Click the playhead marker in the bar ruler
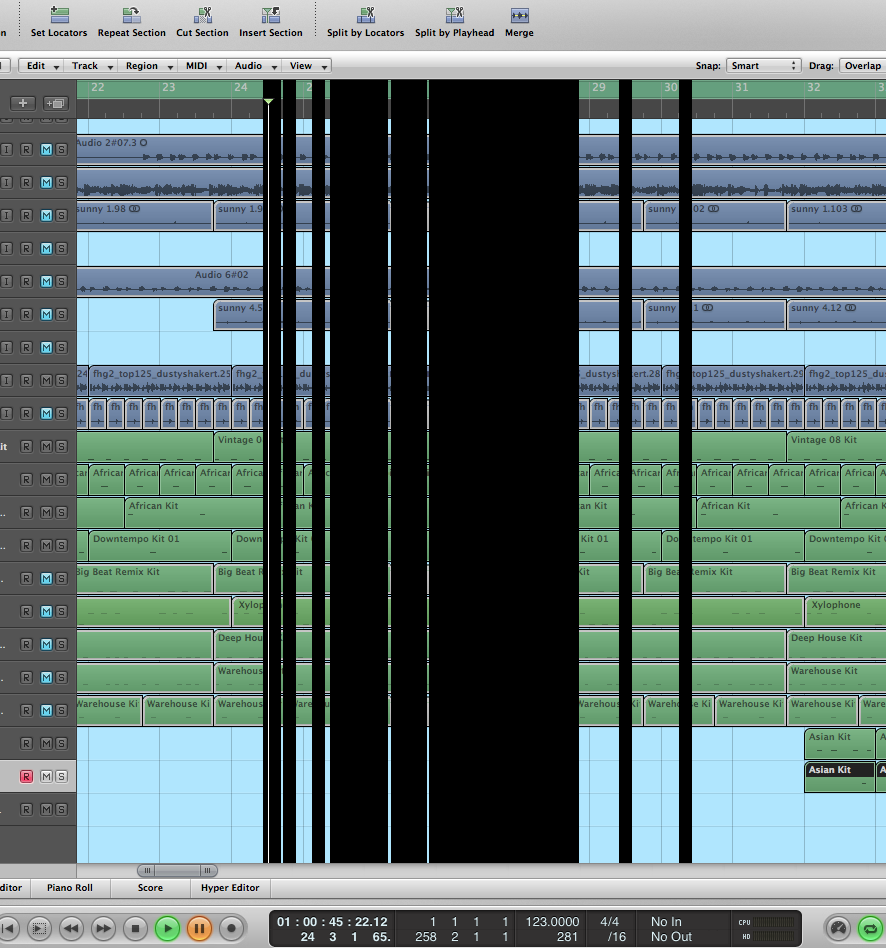 269,101
